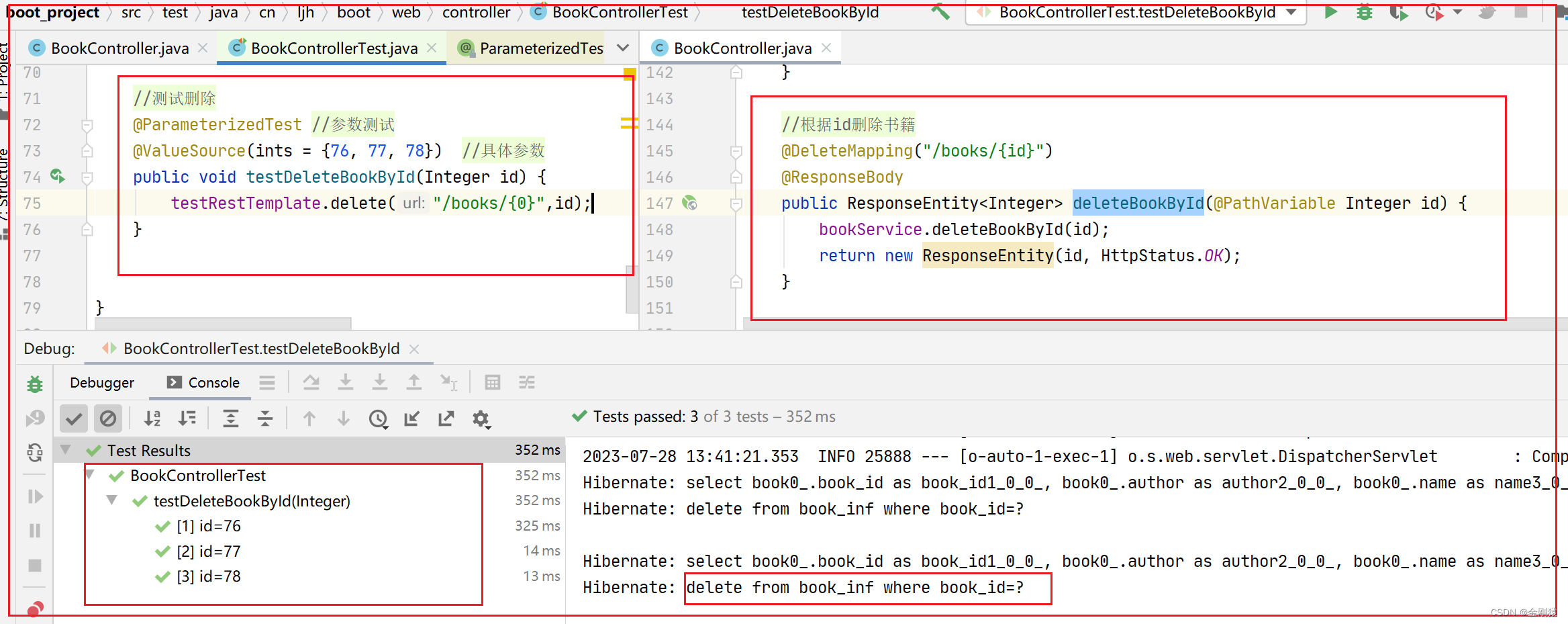1568x624 pixels.
Task: Select the [1] id=76 test result
Action: (x=208, y=526)
